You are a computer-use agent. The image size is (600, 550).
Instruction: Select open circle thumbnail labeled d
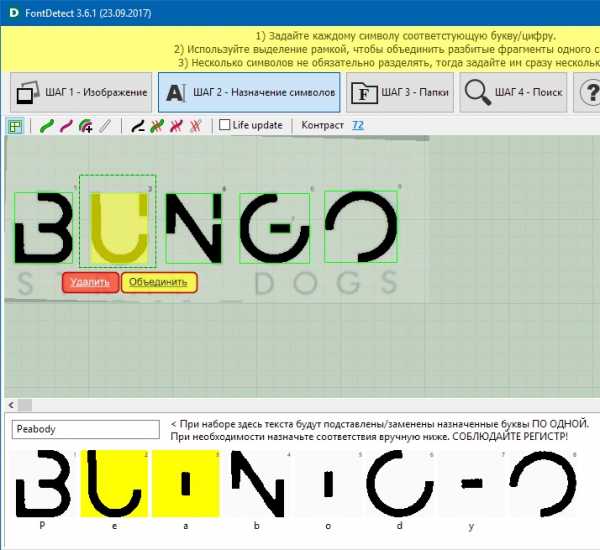click(x=400, y=484)
